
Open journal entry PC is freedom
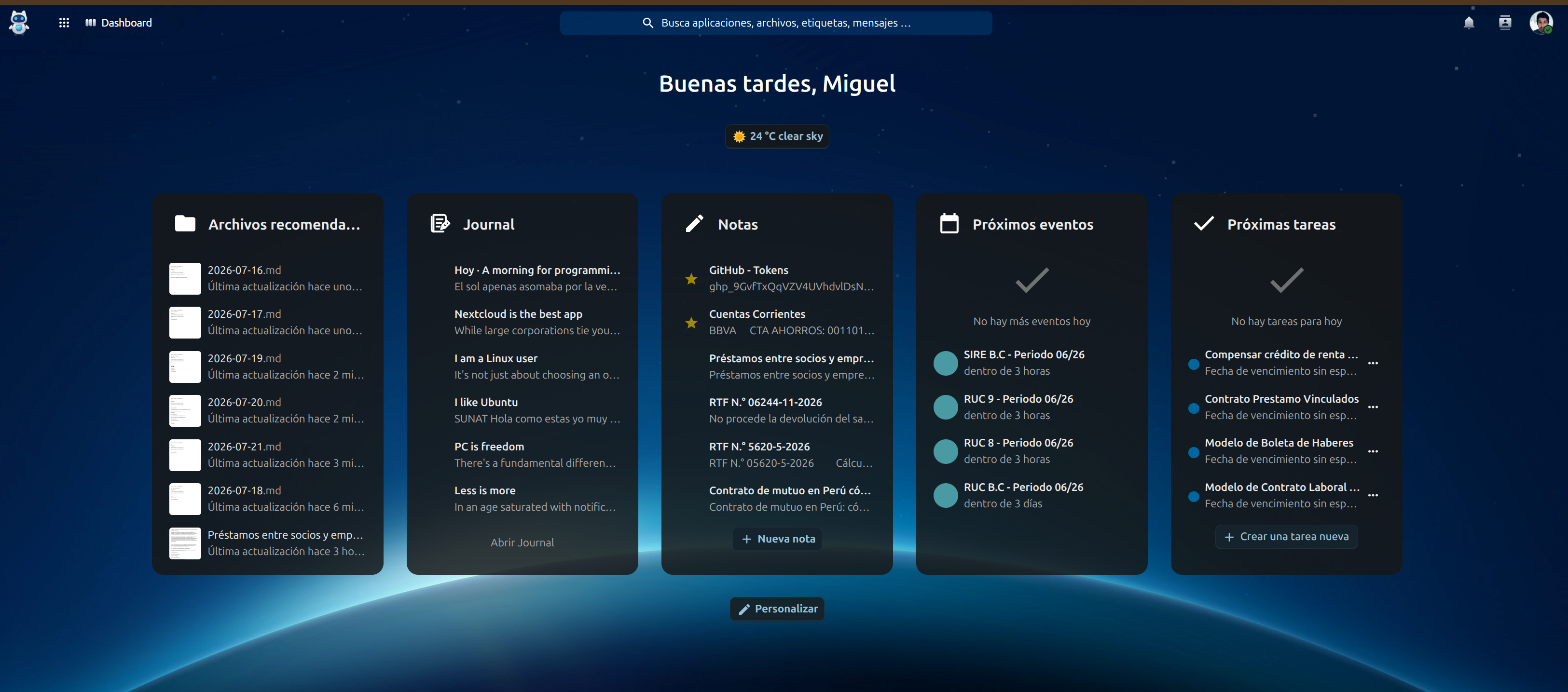522,455
